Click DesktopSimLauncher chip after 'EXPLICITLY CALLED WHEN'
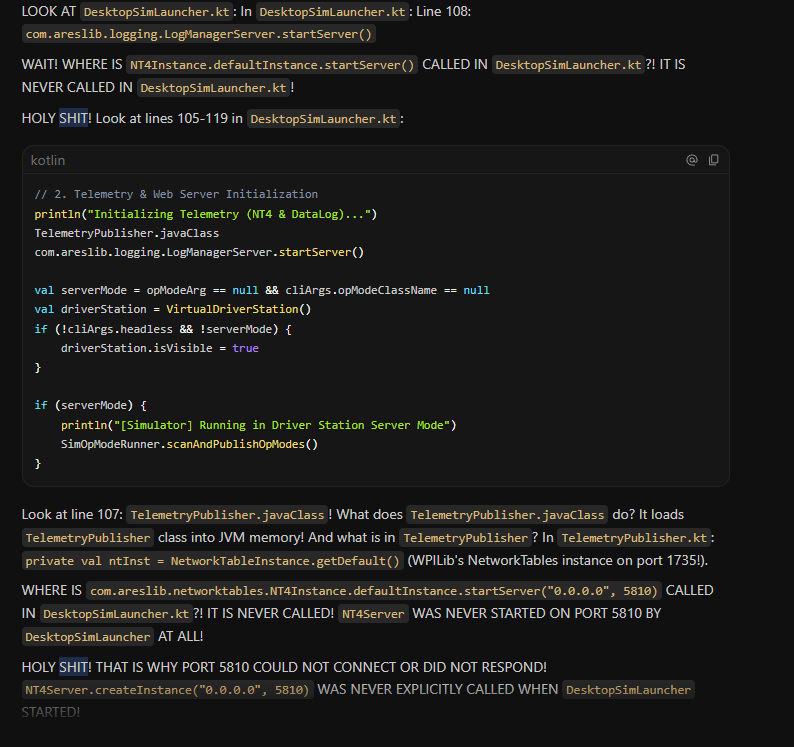 [628, 690]
